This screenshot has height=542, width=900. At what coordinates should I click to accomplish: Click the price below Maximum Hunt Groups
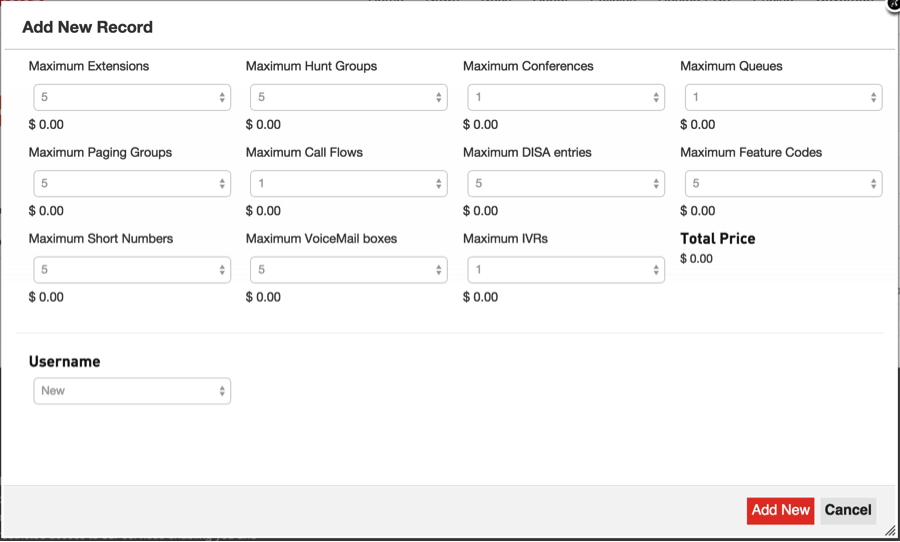(263, 125)
